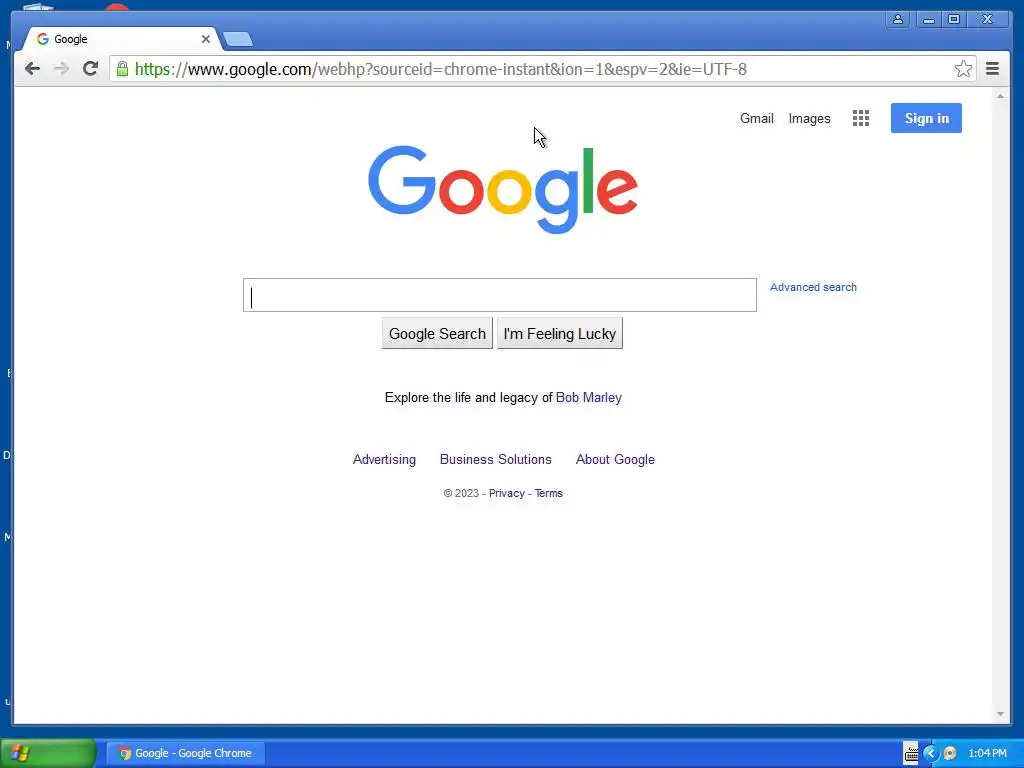Click the address bar URL
The height and width of the screenshot is (768, 1024).
[440, 69]
